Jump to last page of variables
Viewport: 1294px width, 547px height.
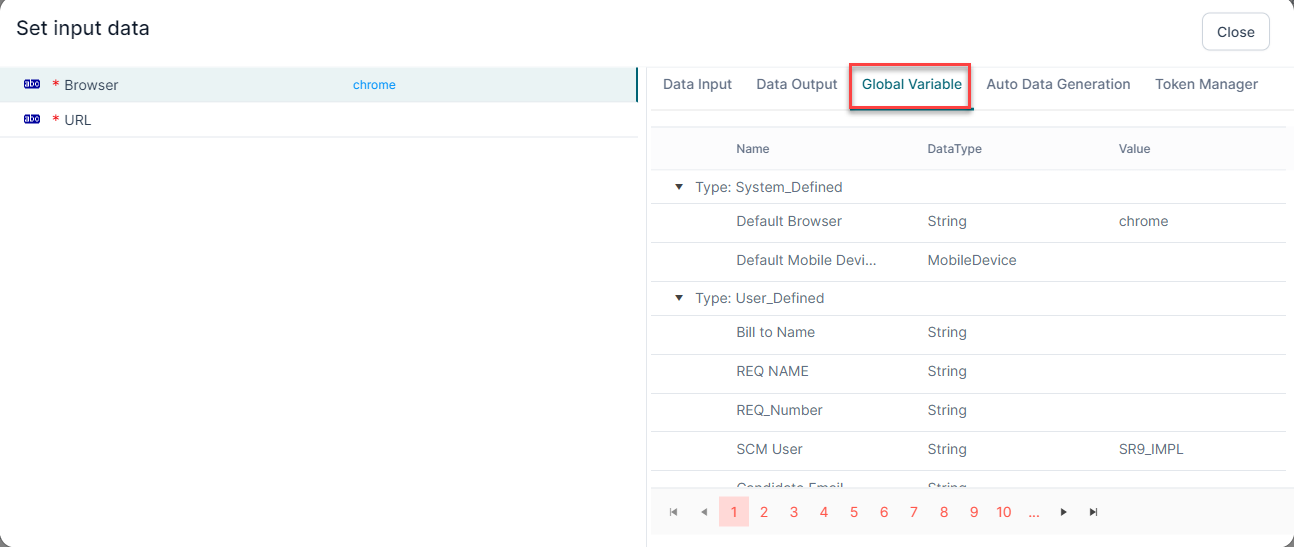tap(1094, 512)
